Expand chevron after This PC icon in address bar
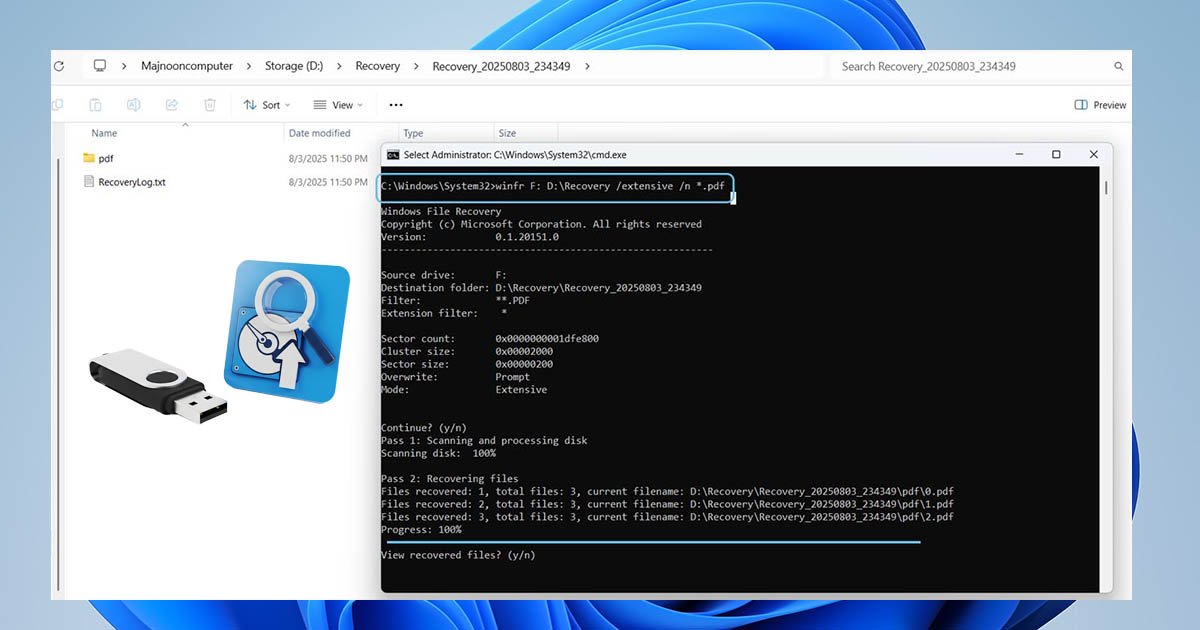 [124, 66]
